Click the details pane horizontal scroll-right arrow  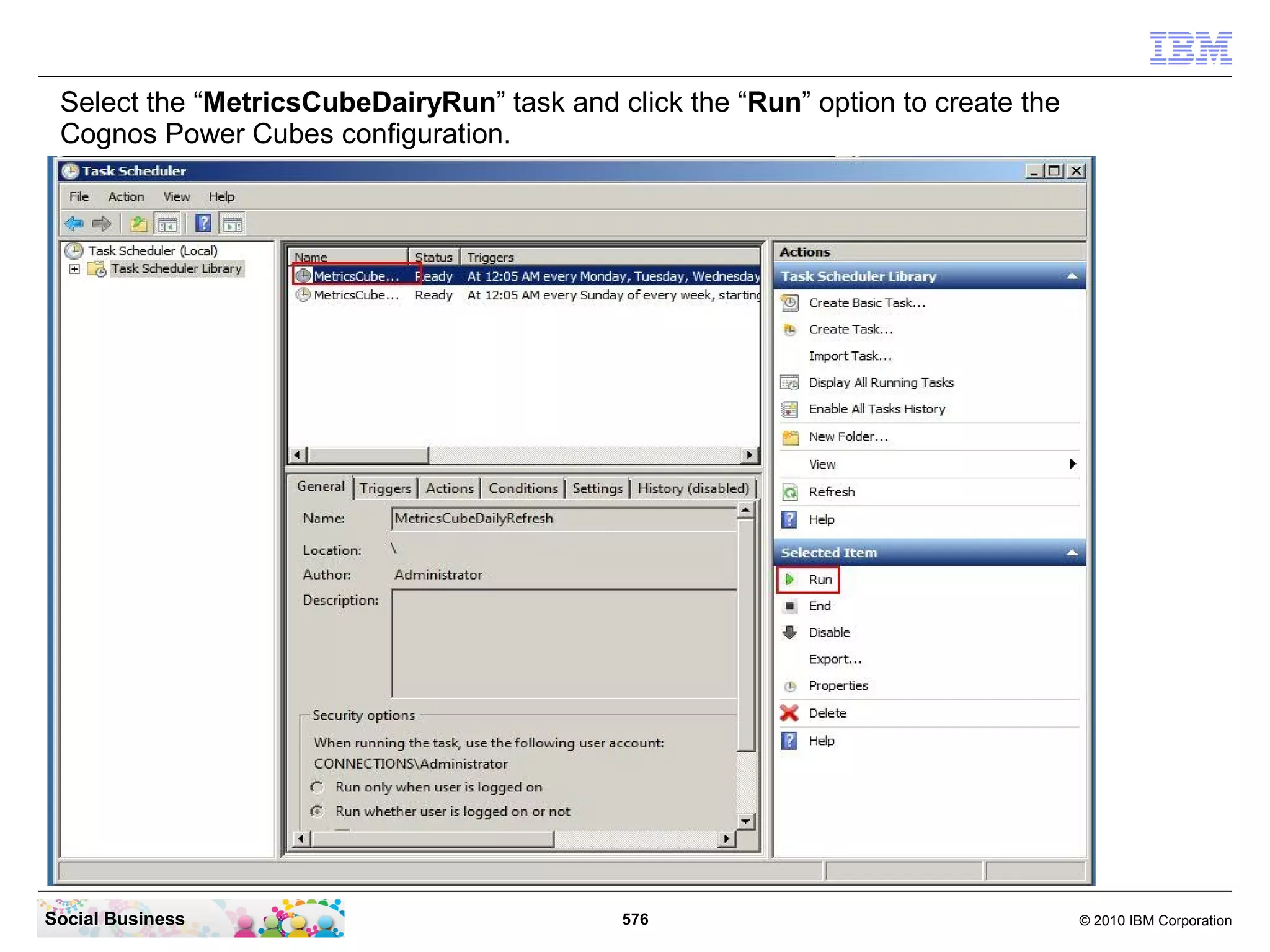tap(726, 839)
